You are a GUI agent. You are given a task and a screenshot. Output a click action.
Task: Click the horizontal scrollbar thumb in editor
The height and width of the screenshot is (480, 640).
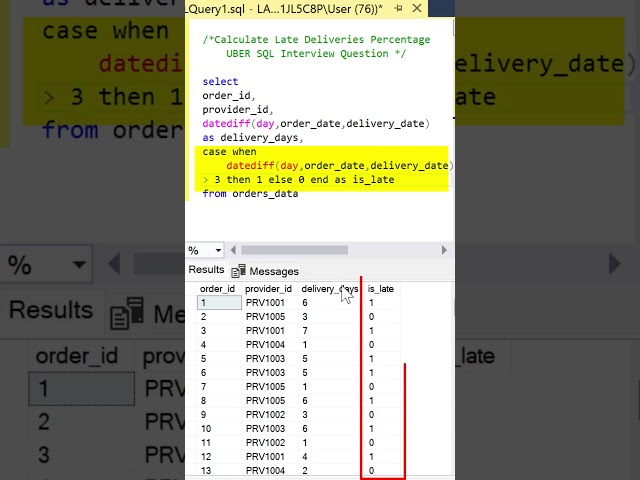[x=295, y=250]
